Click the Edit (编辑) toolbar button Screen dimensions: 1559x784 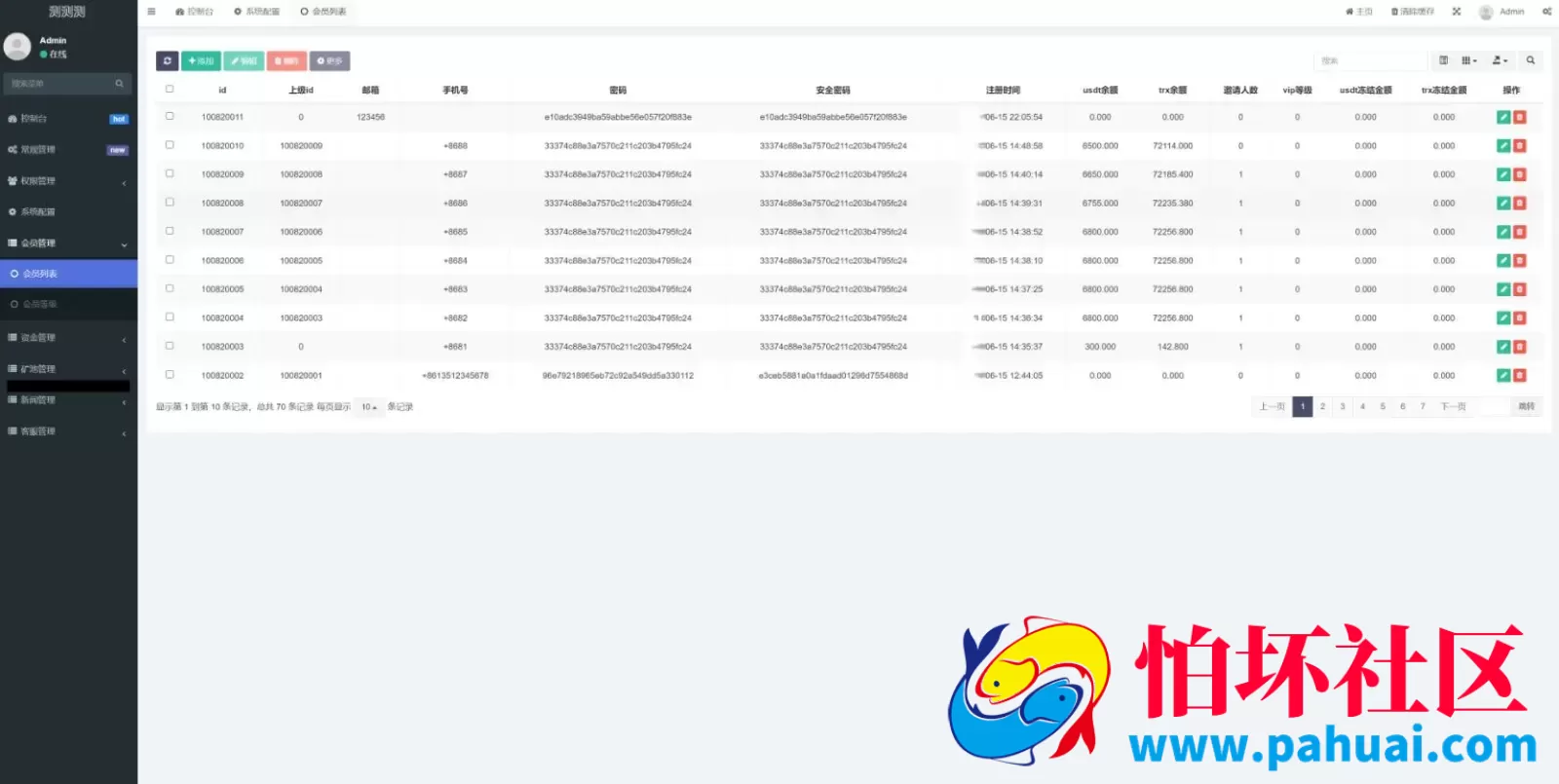pyautogui.click(x=244, y=60)
